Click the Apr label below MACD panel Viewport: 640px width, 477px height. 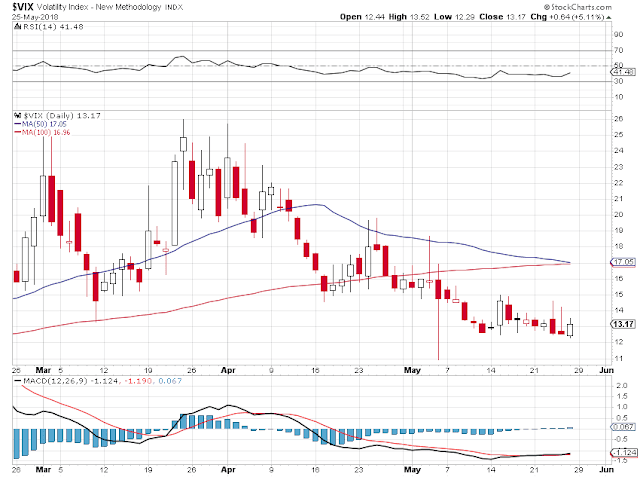(228, 470)
